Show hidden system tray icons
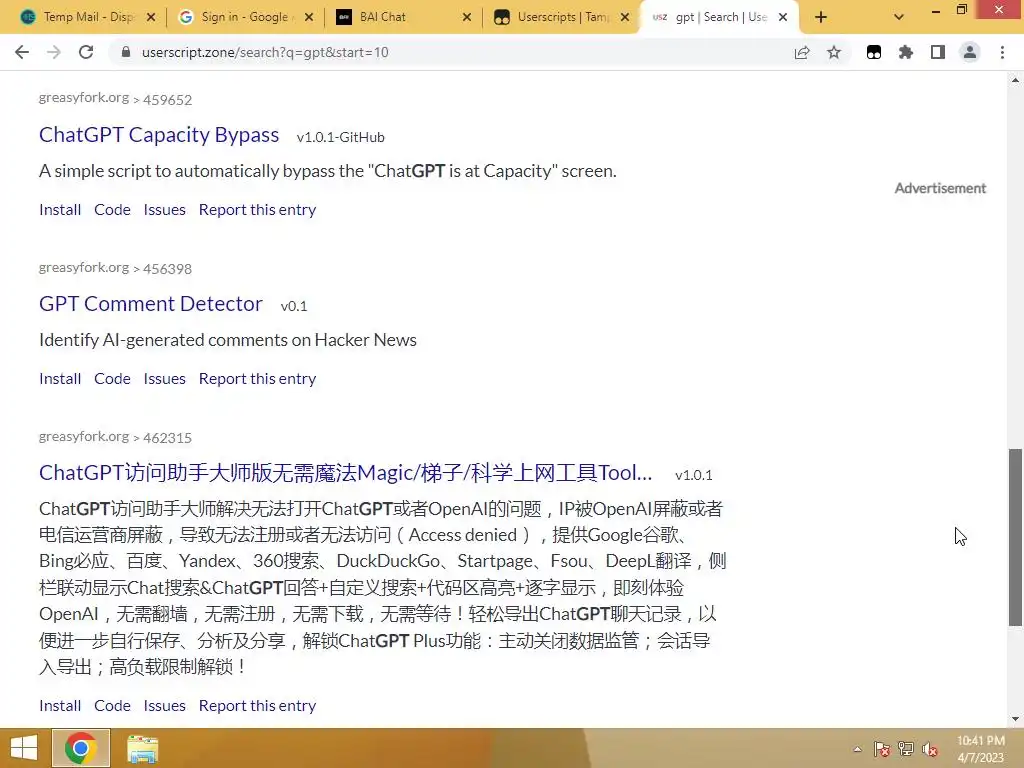This screenshot has width=1024, height=768. (x=857, y=749)
